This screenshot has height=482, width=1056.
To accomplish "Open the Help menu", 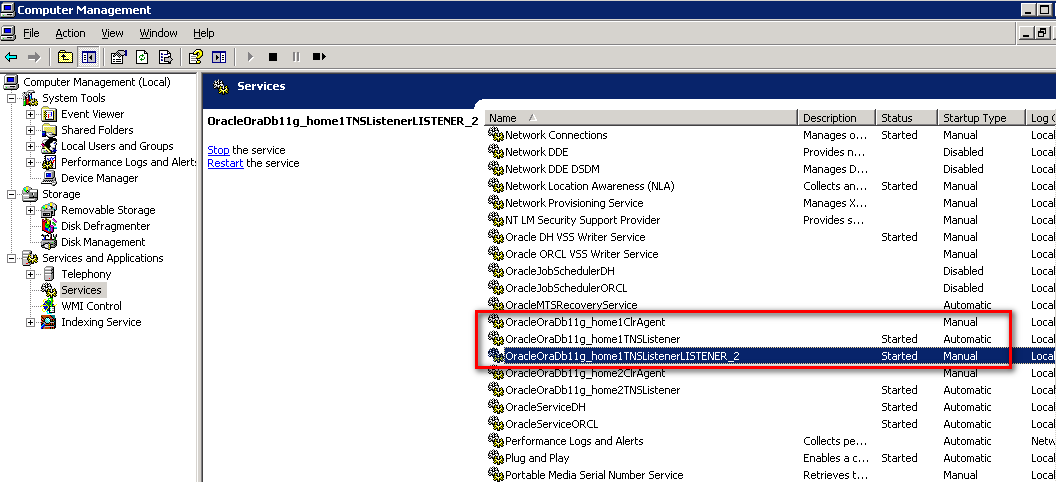I will [203, 33].
